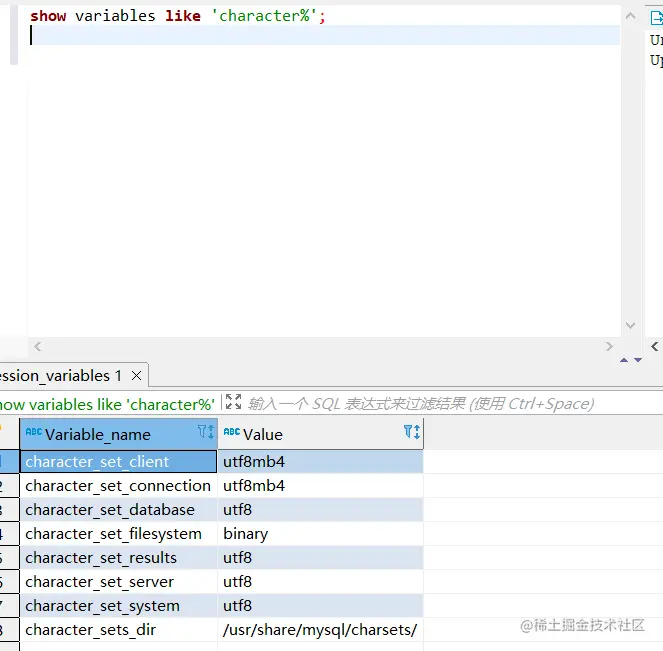663x651 pixels.
Task: Close the session_variables 1 result tab
Action: coord(136,375)
